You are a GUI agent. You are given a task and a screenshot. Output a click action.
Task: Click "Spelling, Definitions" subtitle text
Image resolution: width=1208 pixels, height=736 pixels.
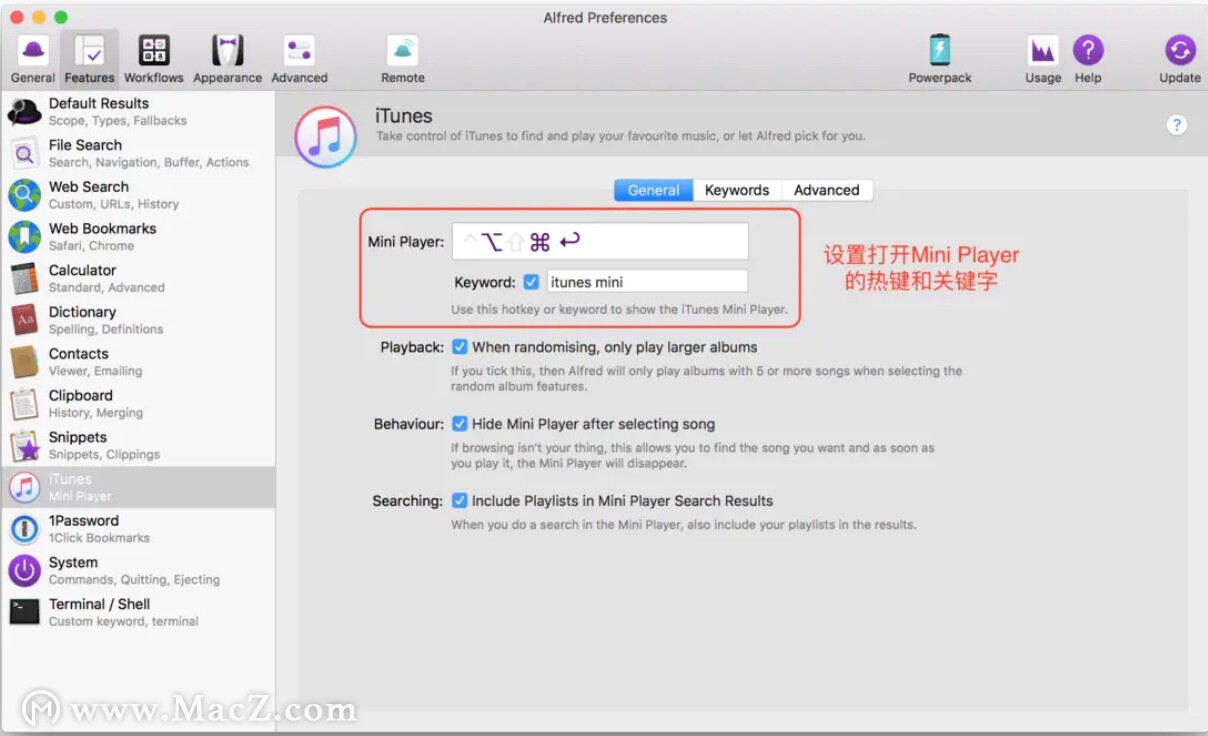click(106, 330)
